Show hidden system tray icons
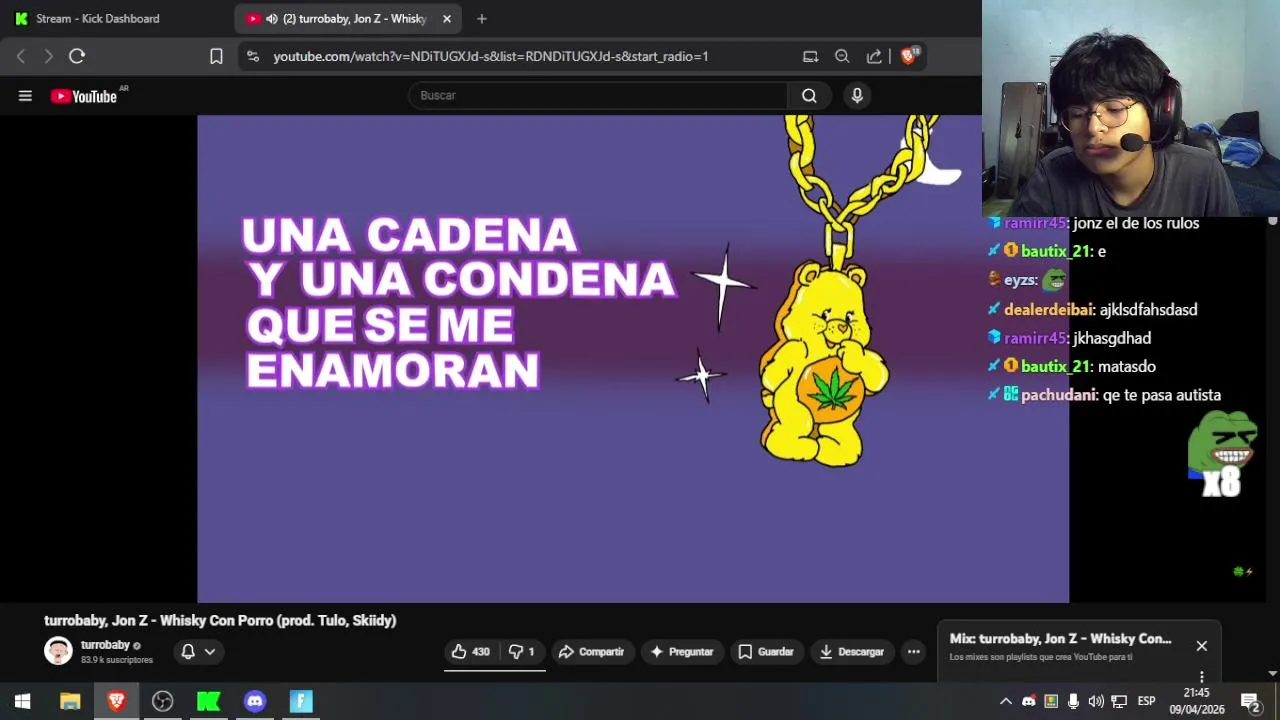This screenshot has height=720, width=1280. (1006, 701)
